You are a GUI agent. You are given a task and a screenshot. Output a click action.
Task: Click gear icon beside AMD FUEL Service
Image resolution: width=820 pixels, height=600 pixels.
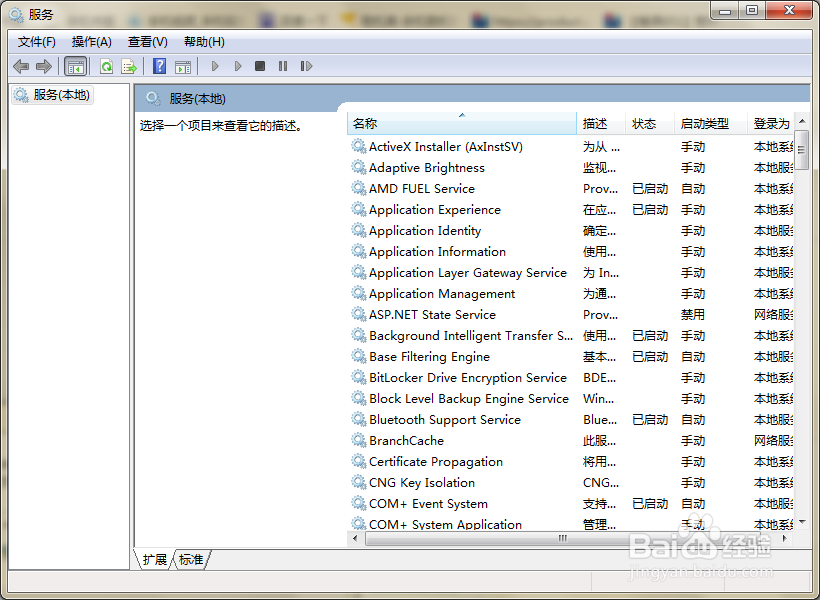[358, 188]
